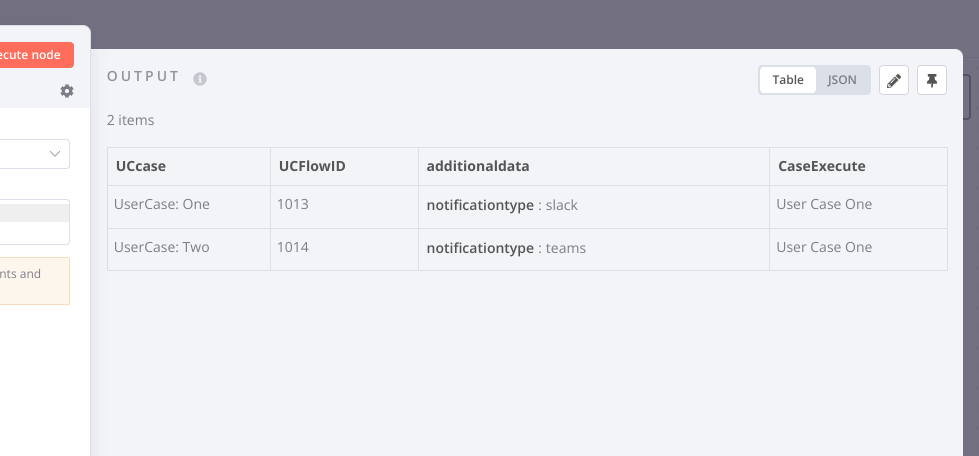Select the notificationtype teams cell

505,248
